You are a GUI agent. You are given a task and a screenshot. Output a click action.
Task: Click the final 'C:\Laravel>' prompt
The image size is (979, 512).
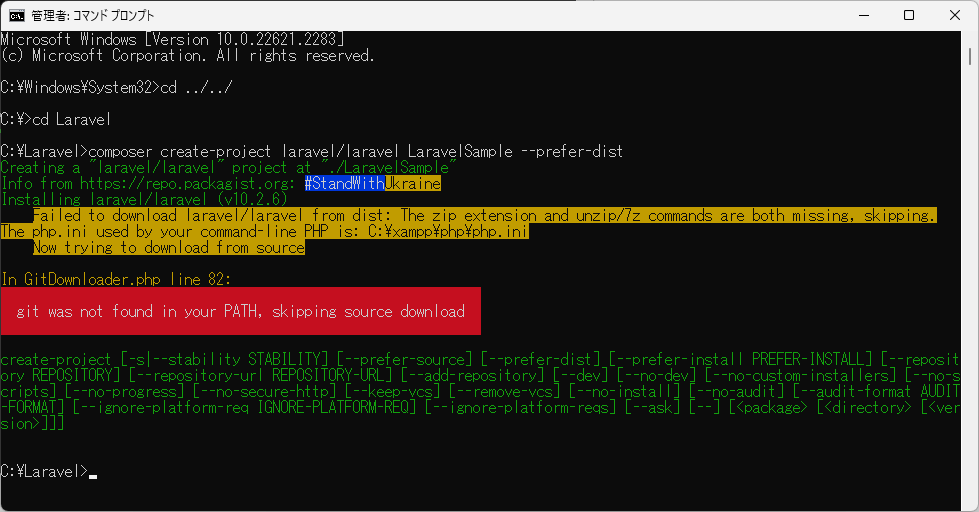tap(44, 471)
